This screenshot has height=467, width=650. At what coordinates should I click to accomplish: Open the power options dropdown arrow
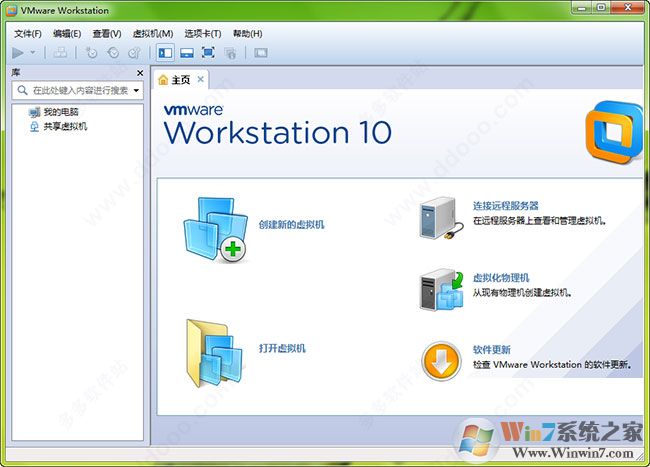33,52
